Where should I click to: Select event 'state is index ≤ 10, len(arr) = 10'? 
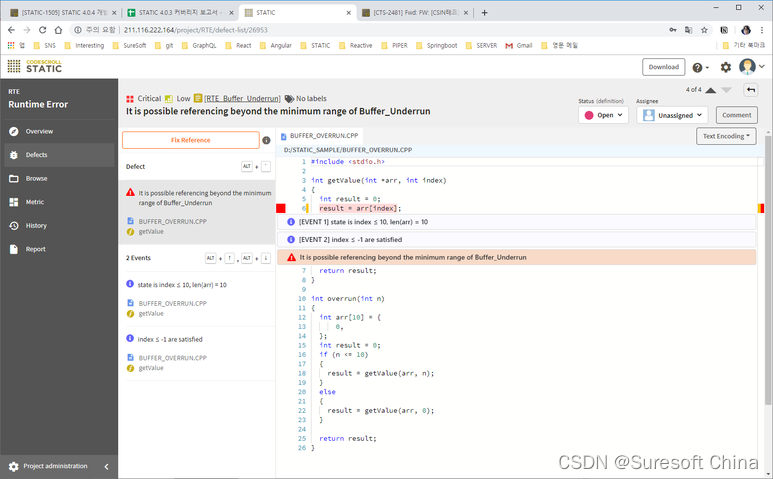click(x=182, y=285)
